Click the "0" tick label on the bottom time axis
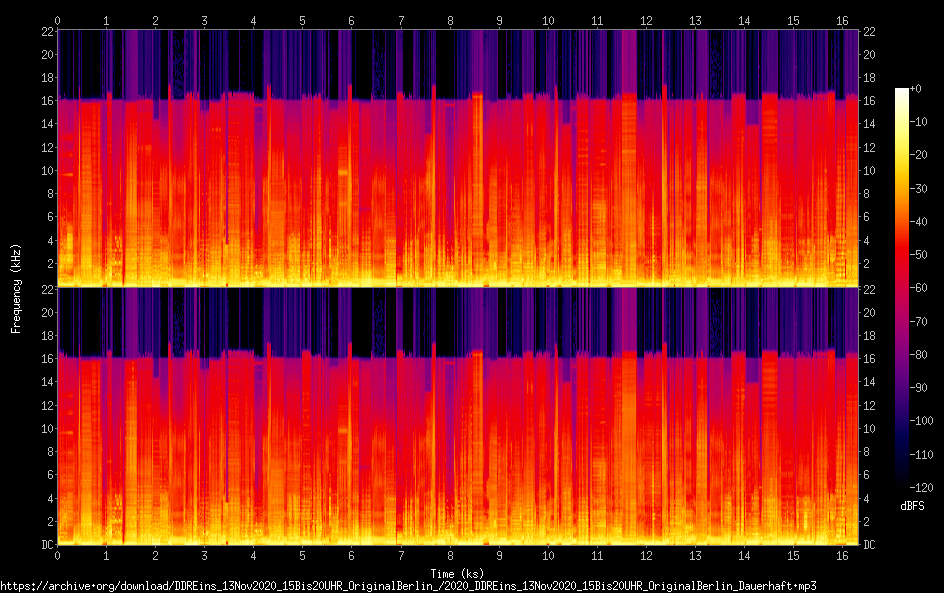Screen dimensions: 944x593 pyautogui.click(x=57, y=556)
